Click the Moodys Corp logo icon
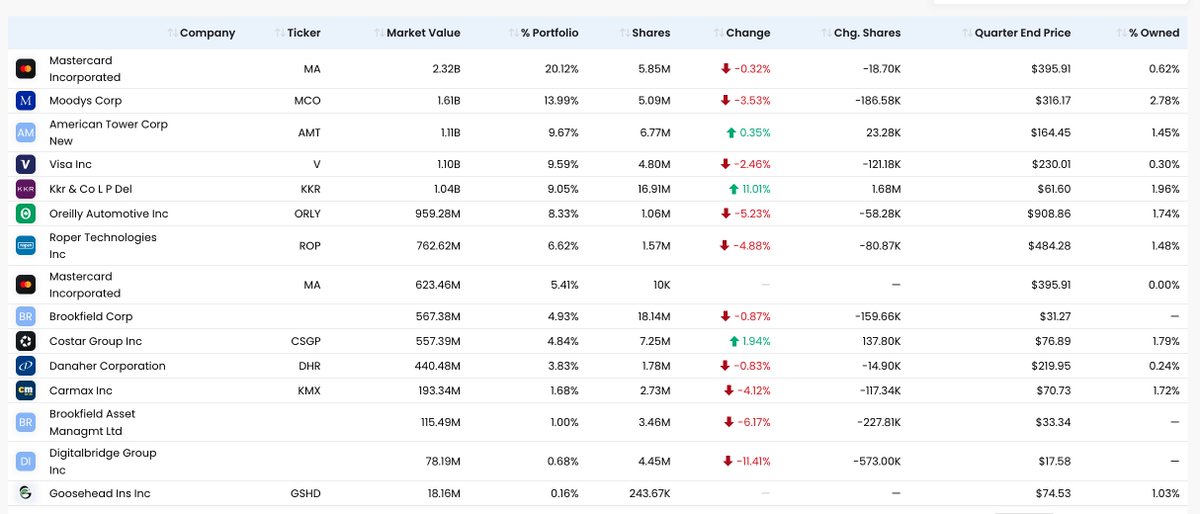Screen dimensions: 1200x514 [x=26, y=101]
